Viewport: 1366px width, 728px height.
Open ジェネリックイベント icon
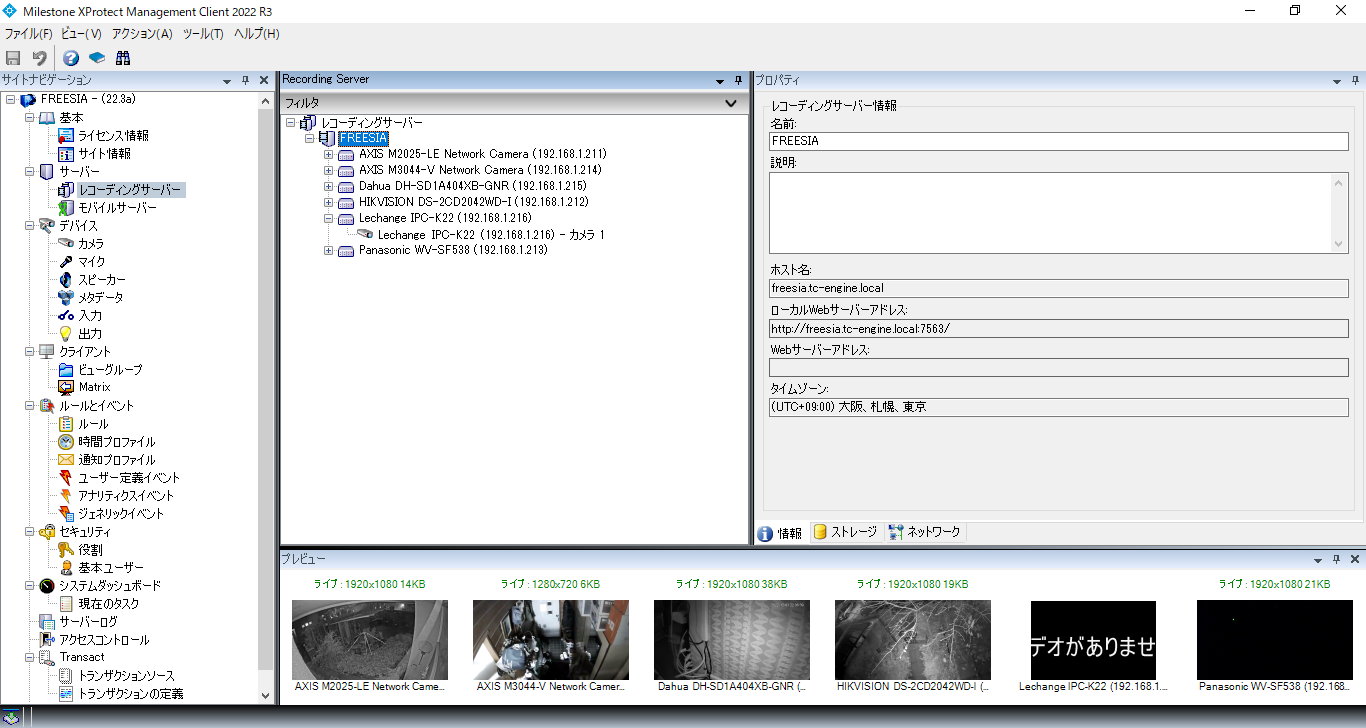[66, 514]
